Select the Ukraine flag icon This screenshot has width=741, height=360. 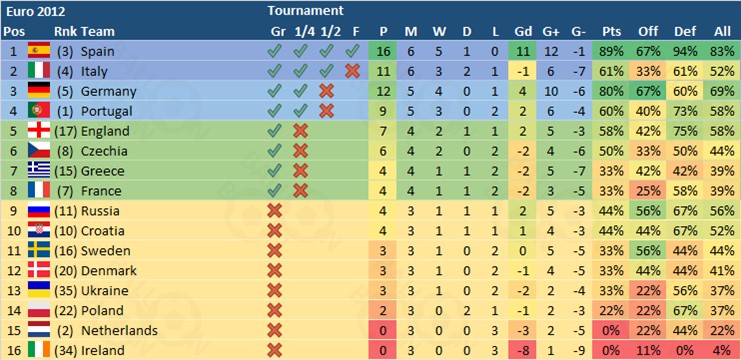[x=39, y=290]
